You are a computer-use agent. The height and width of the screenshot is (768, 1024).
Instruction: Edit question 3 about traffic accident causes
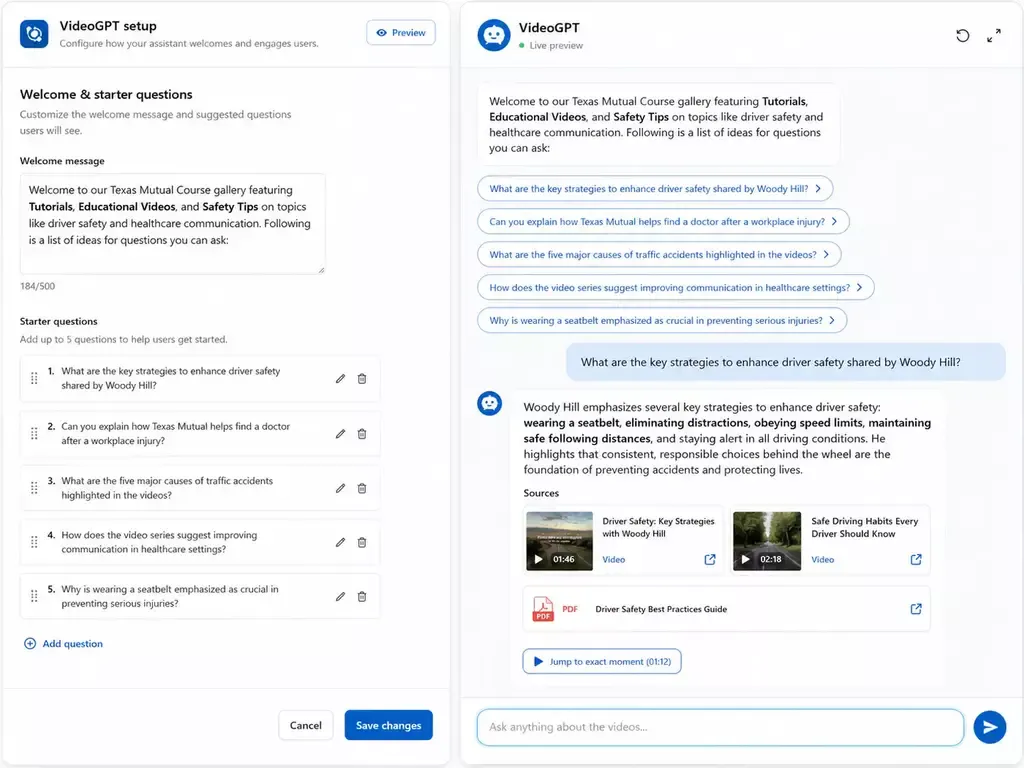(x=340, y=488)
